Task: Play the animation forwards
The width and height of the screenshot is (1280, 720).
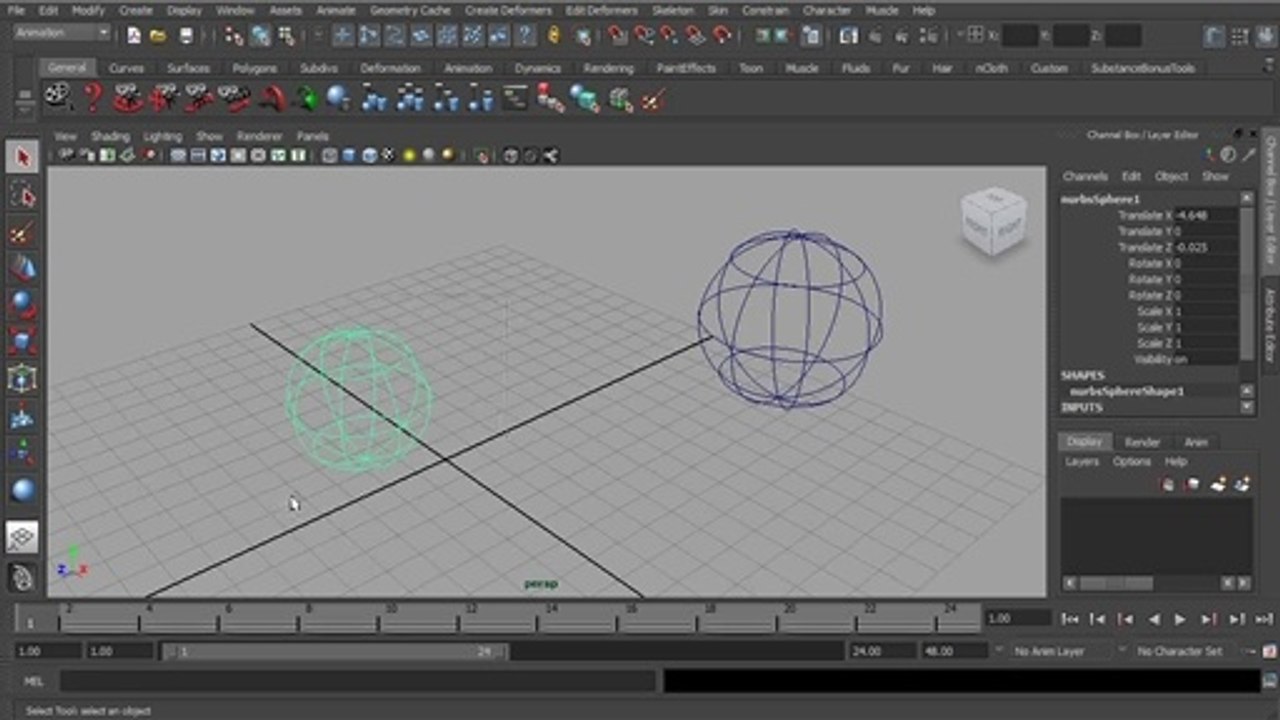Action: pos(1180,619)
